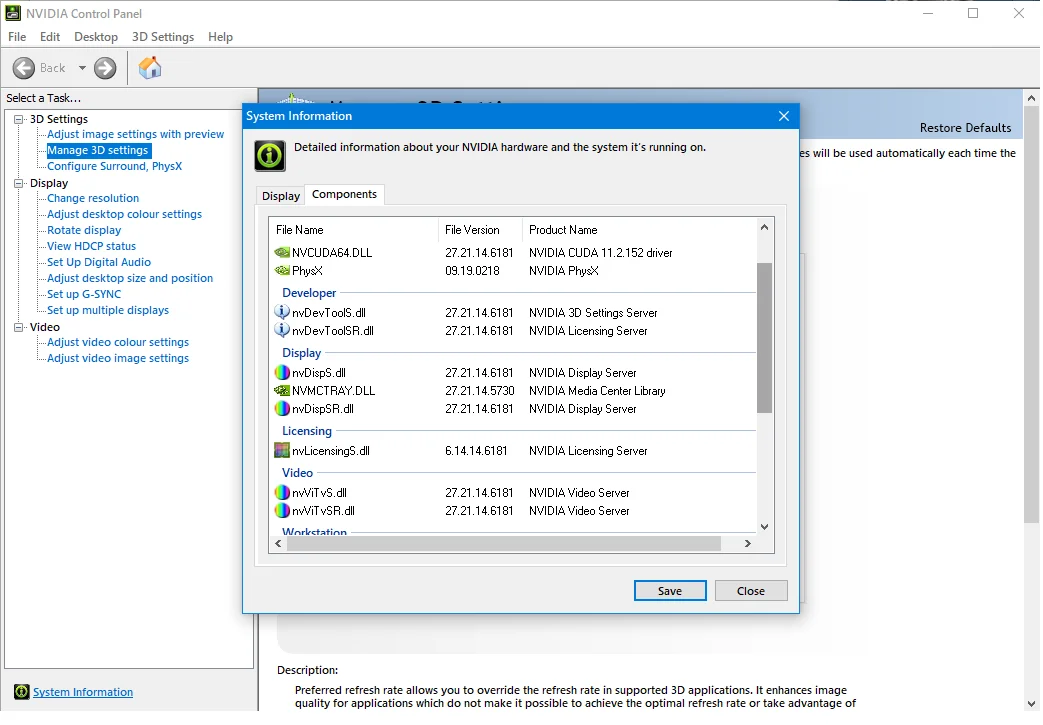Click Restore Defaults in the background panel
Image resolution: width=1043 pixels, height=725 pixels.
coord(965,128)
